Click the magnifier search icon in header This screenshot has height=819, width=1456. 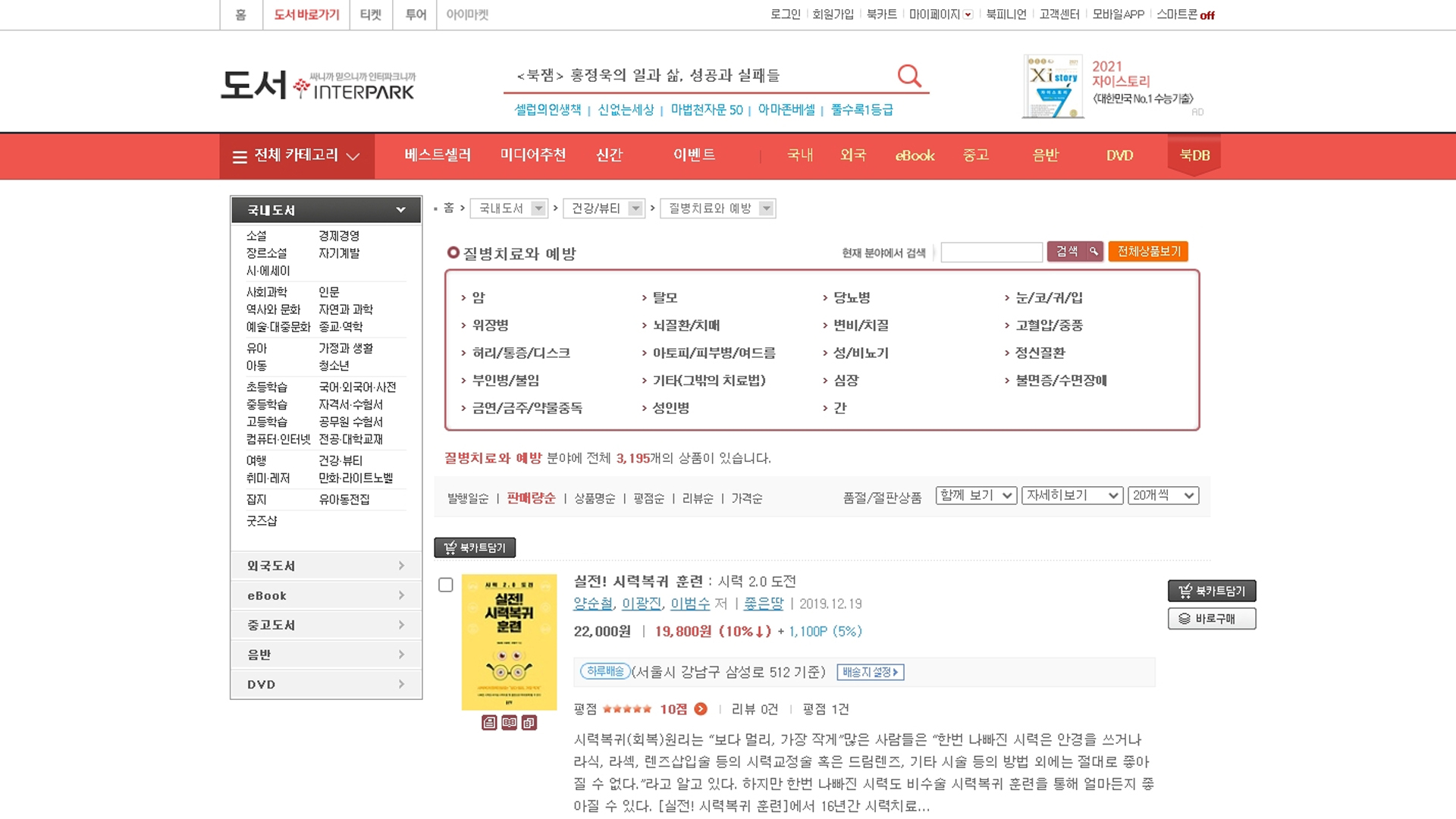coord(908,75)
